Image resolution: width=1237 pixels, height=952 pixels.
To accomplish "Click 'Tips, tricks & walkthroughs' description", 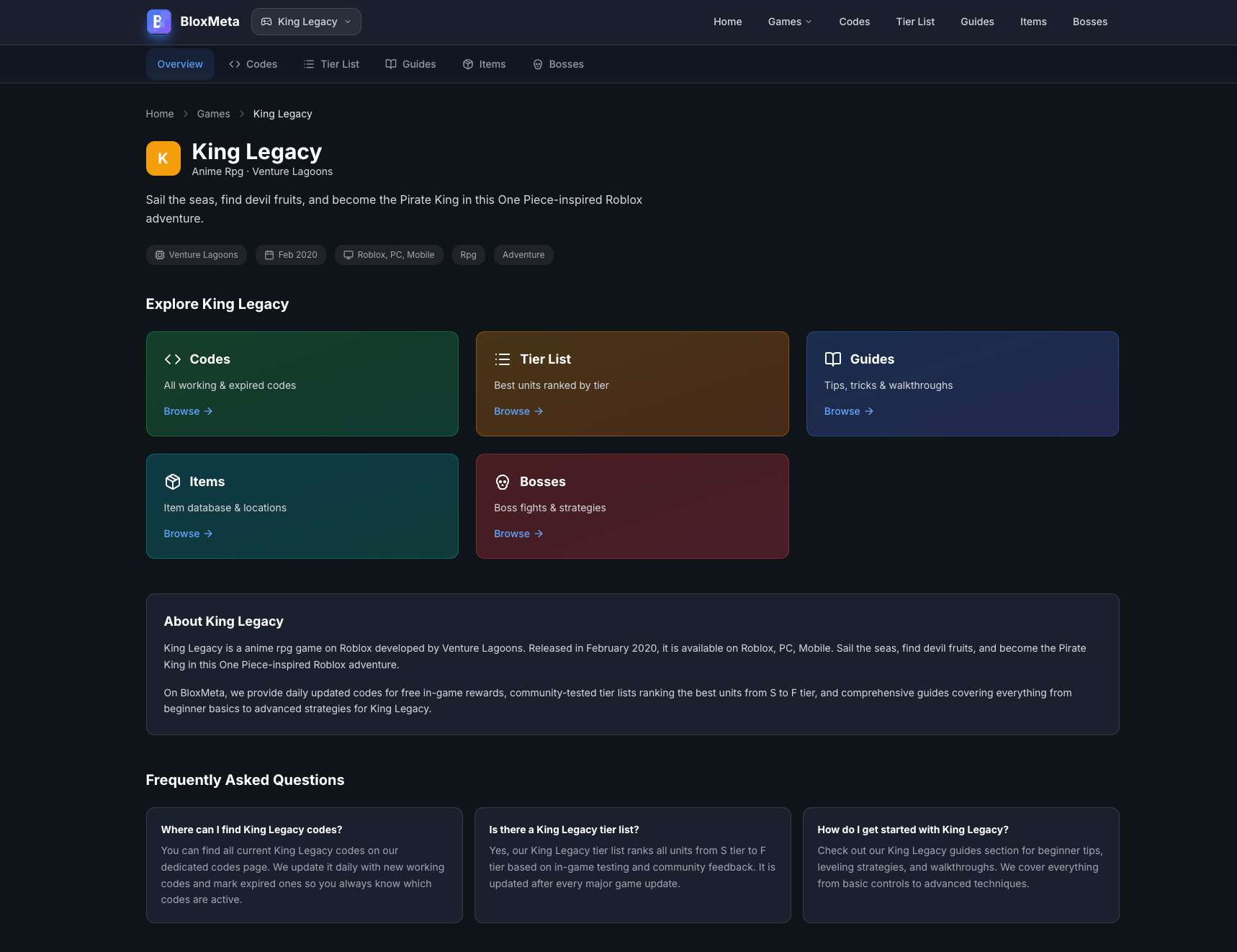I will pos(889,385).
